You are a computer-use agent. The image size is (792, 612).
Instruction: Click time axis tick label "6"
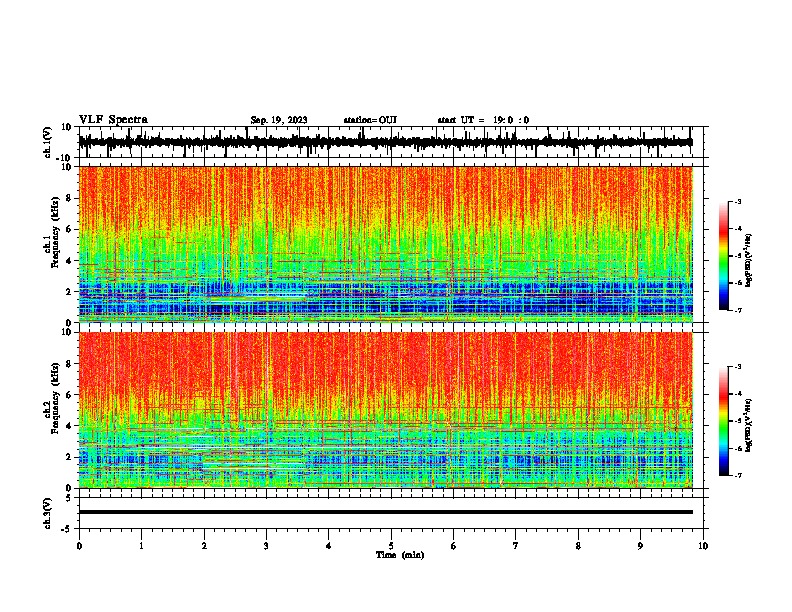click(454, 546)
